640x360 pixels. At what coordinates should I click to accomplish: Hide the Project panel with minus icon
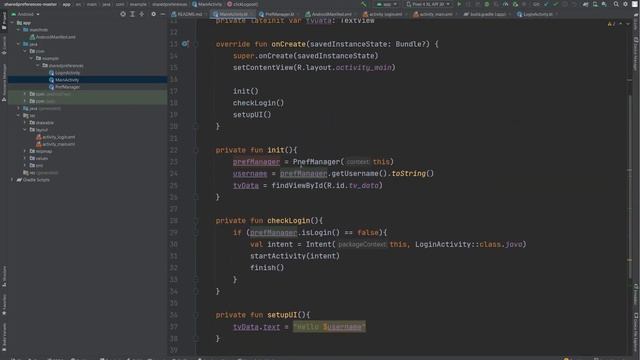coord(162,14)
